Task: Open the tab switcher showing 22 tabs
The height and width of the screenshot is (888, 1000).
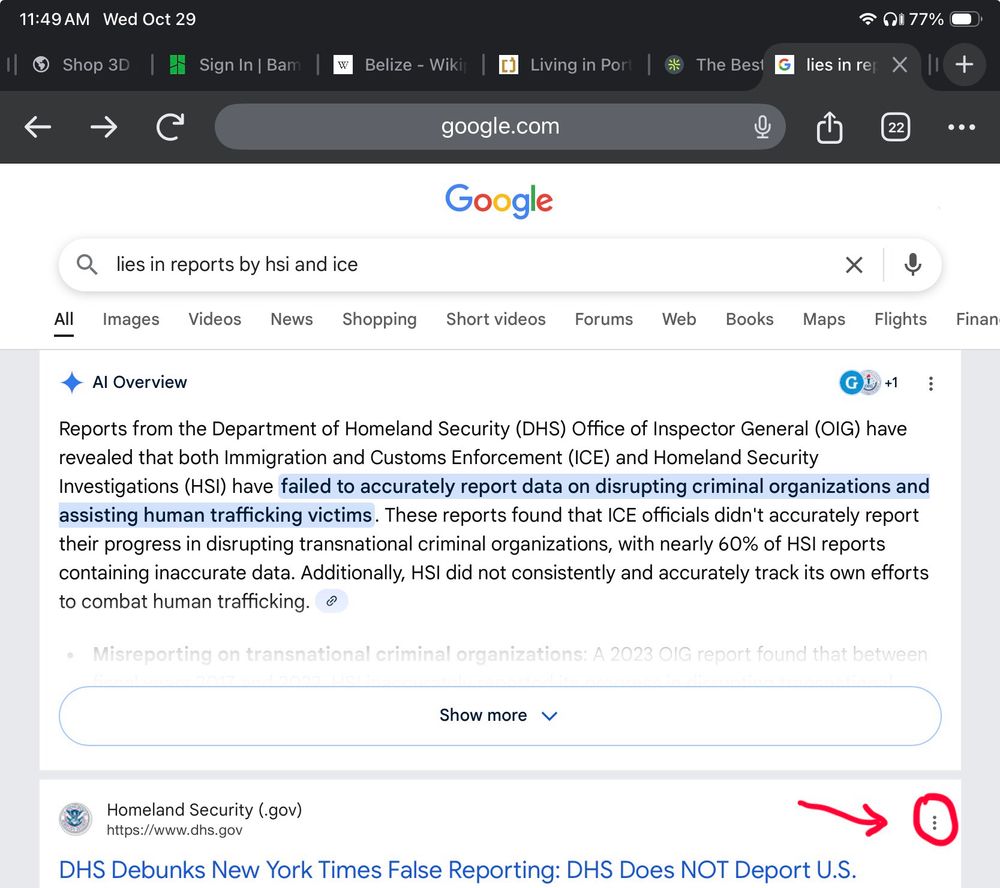Action: (895, 127)
